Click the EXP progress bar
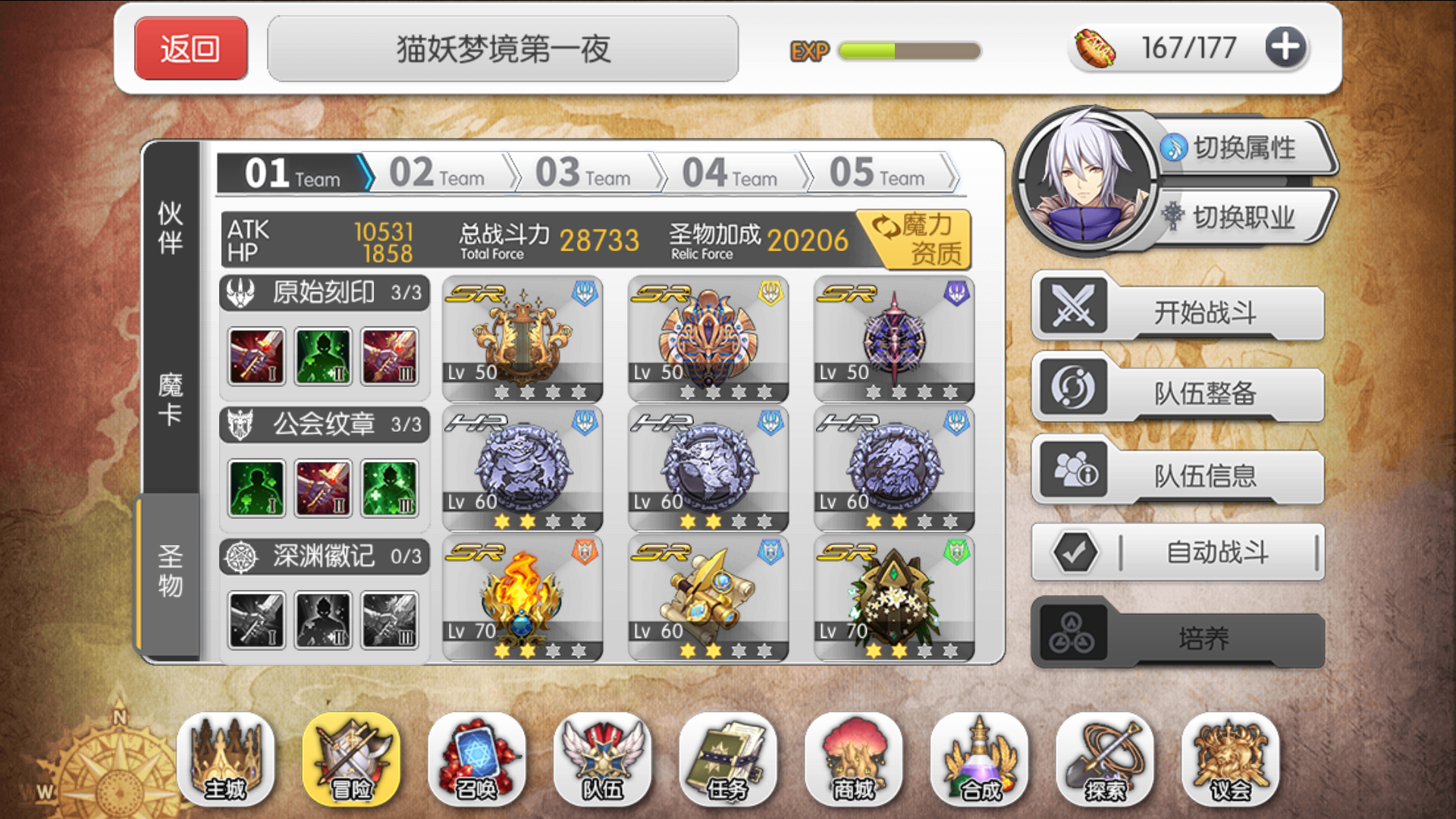1456x819 pixels. pos(909,51)
